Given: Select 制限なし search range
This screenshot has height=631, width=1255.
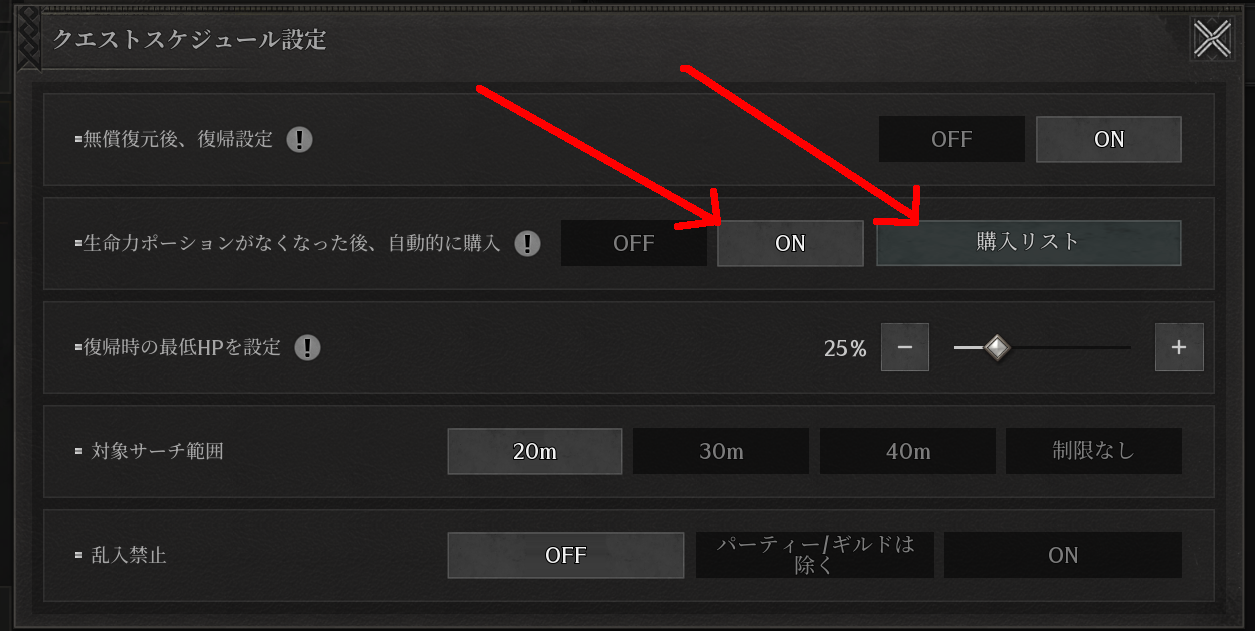Looking at the screenshot, I should (x=1094, y=451).
